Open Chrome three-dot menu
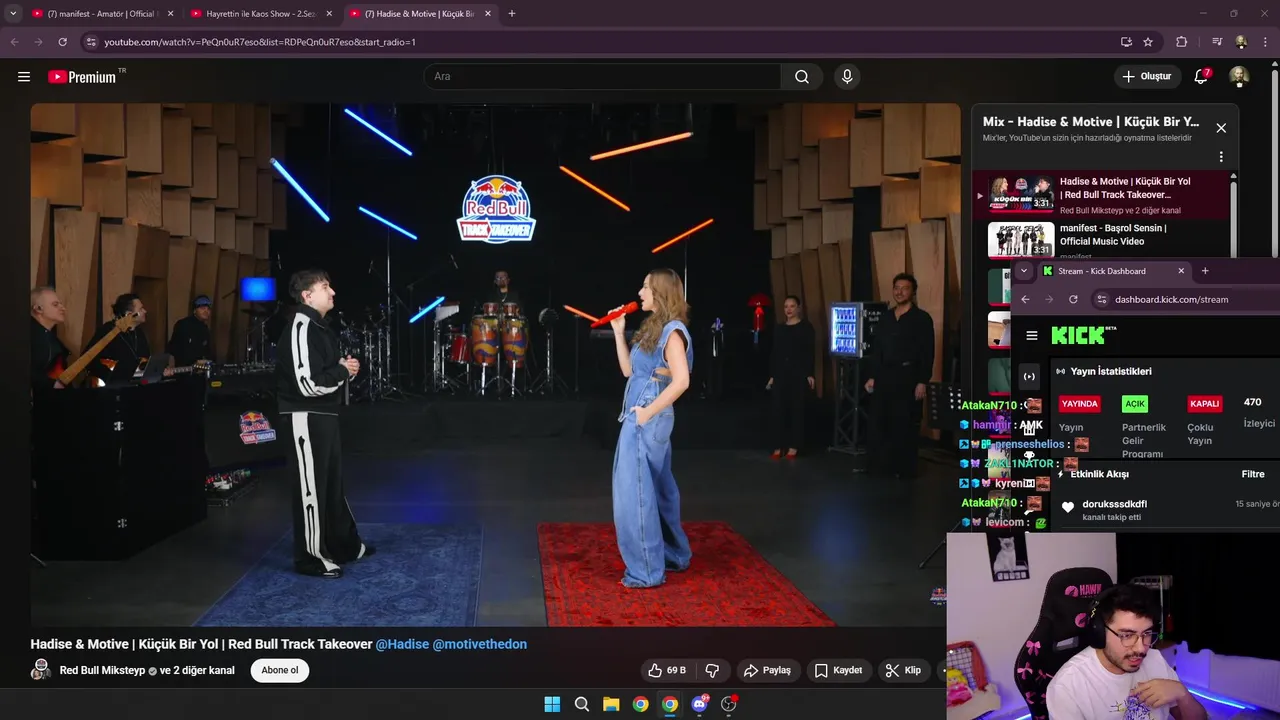Image resolution: width=1280 pixels, height=720 pixels. pyautogui.click(x=1265, y=42)
